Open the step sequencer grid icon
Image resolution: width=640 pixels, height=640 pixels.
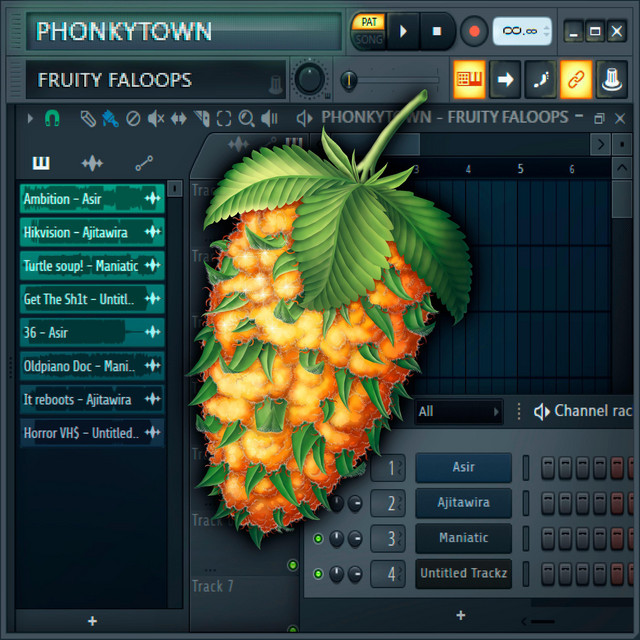pos(468,79)
